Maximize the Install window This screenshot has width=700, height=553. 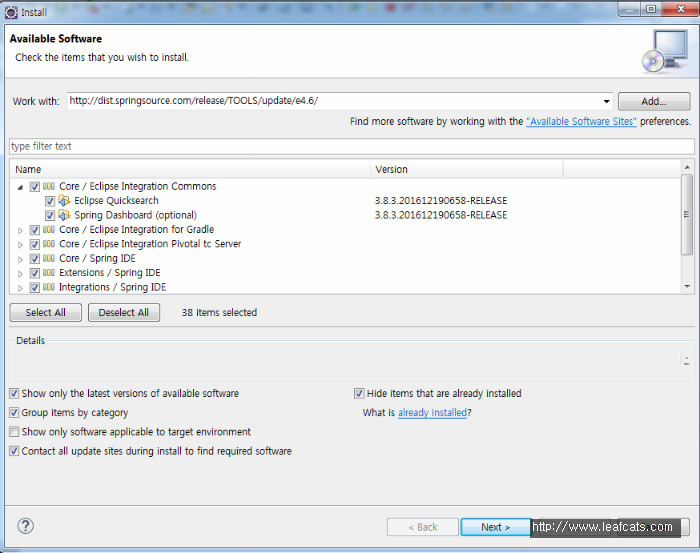651,9
